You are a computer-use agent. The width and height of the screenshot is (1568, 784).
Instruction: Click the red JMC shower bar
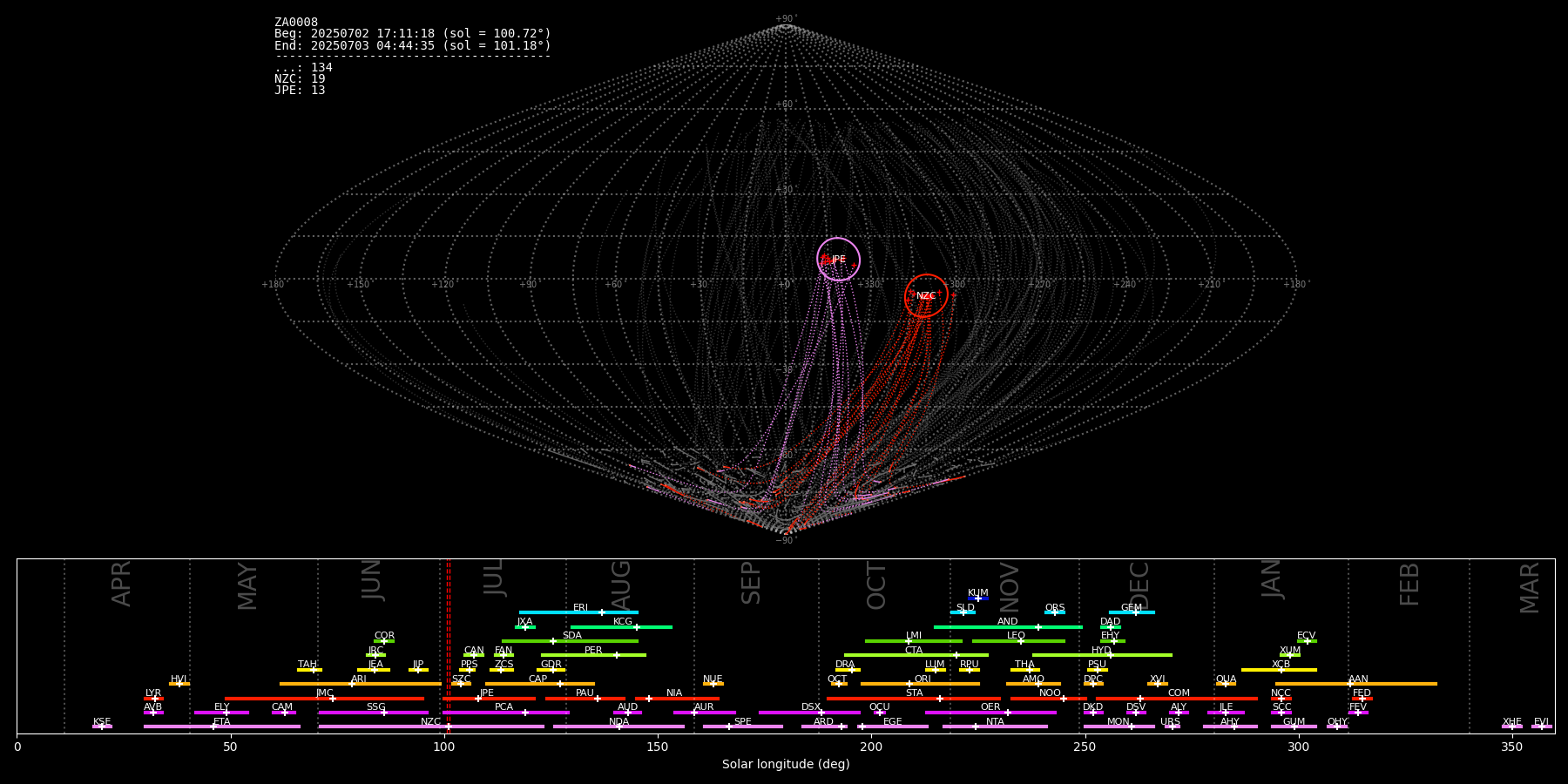click(x=324, y=698)
